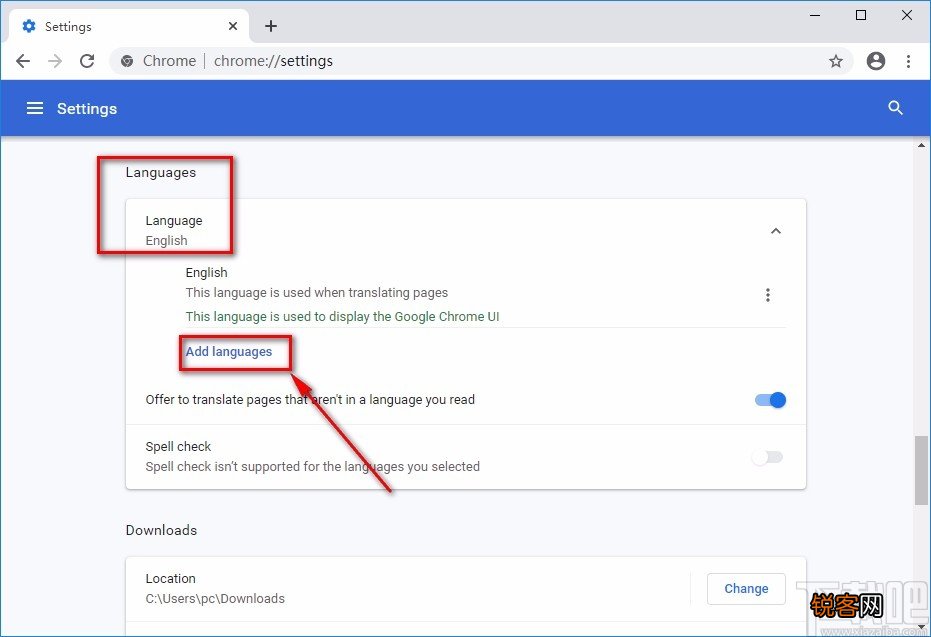Viewport: 931px width, 637px height.
Task: Open the Settings hamburger menu
Action: coord(35,108)
